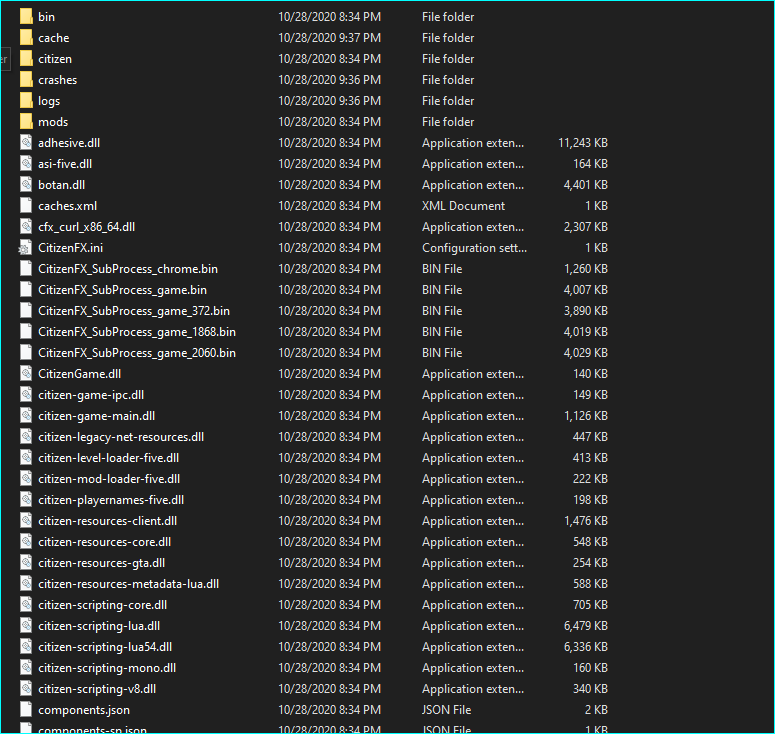Click the Configuration sett... type label
Image resolution: width=775 pixels, height=734 pixels.
(x=474, y=248)
